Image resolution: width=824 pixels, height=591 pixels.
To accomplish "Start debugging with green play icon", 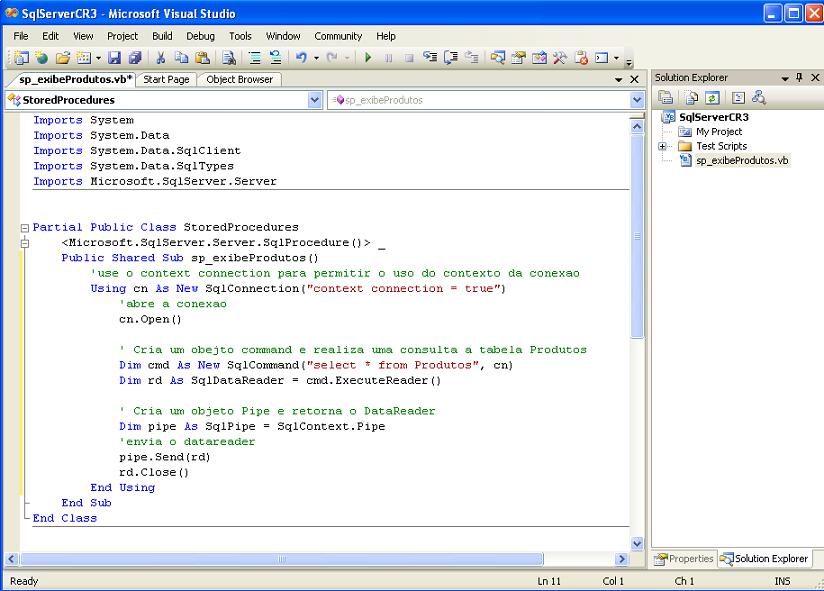I will click(368, 57).
